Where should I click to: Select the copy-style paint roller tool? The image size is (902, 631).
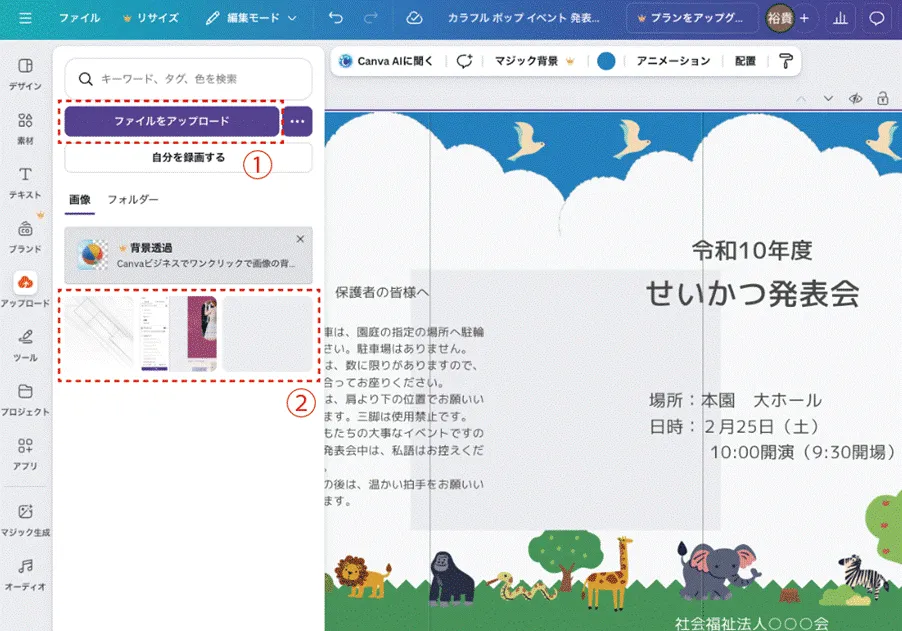pos(786,61)
